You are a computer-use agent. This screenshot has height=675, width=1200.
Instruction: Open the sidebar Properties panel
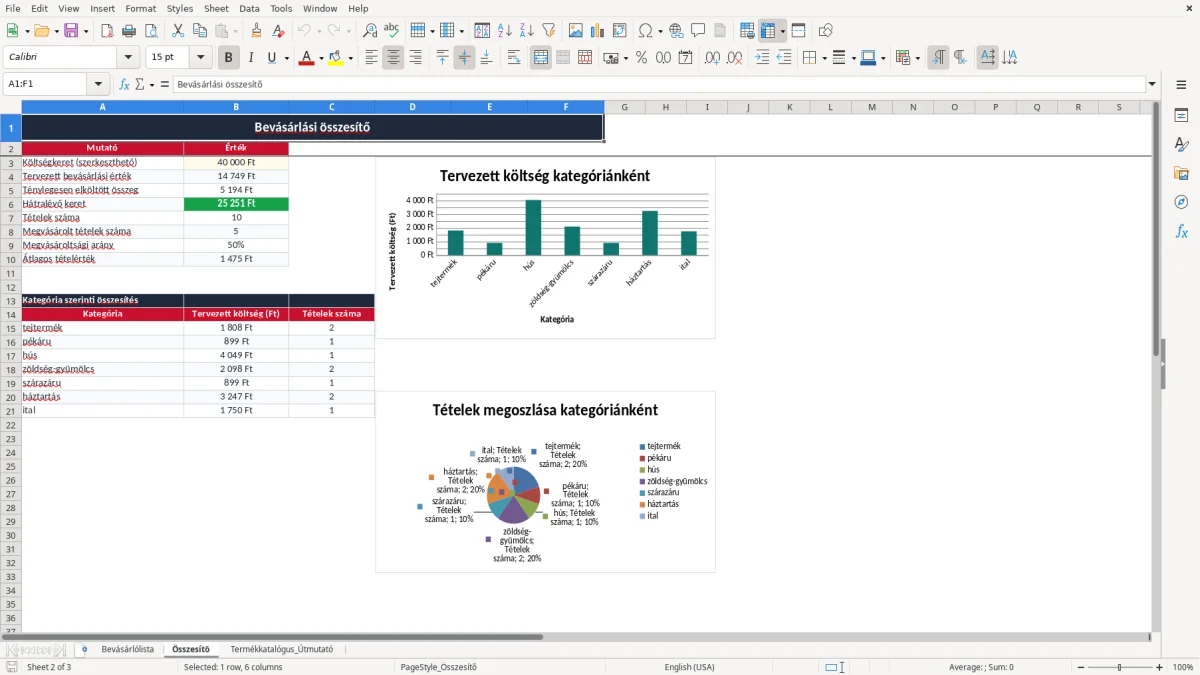(x=1181, y=116)
